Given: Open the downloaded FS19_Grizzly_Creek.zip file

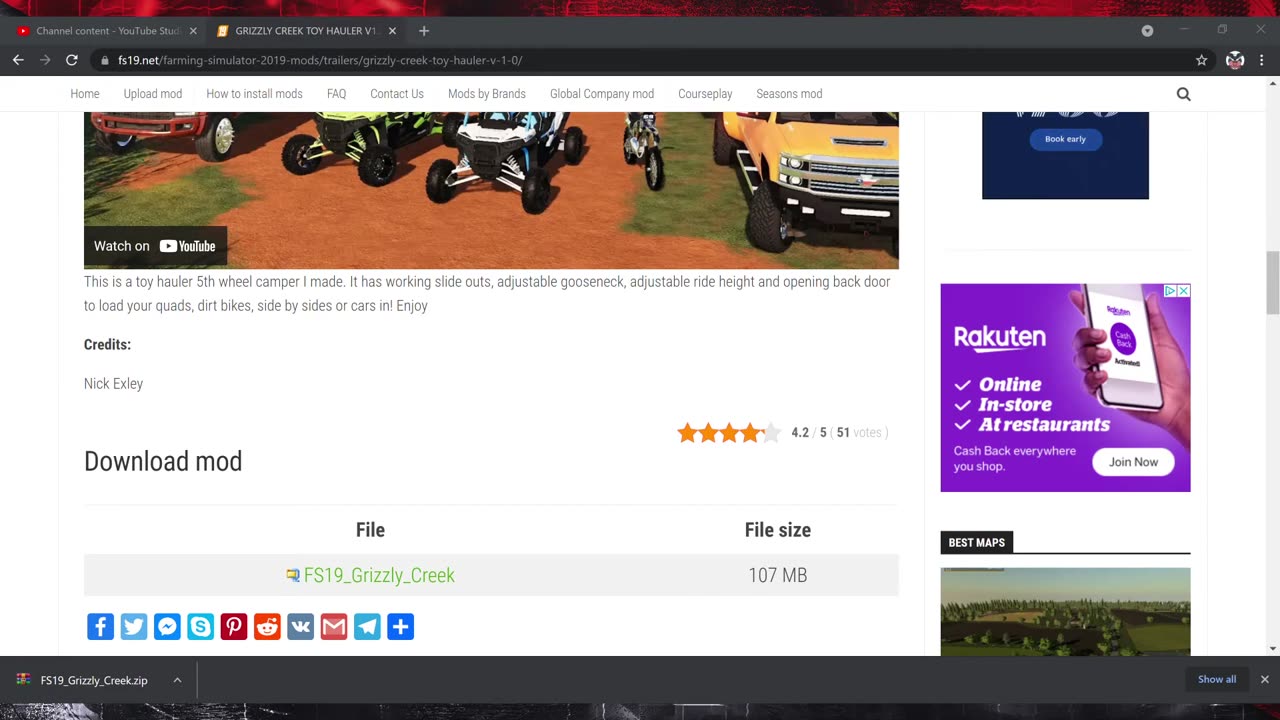Looking at the screenshot, I should (94, 680).
